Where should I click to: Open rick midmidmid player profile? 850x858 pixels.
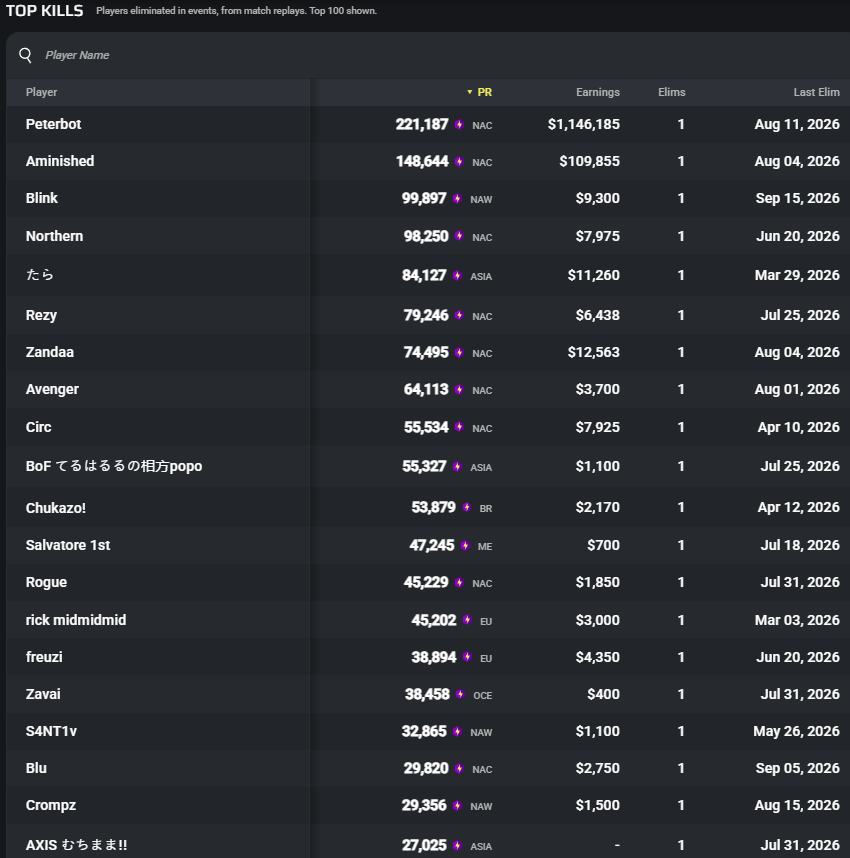[x=76, y=620]
